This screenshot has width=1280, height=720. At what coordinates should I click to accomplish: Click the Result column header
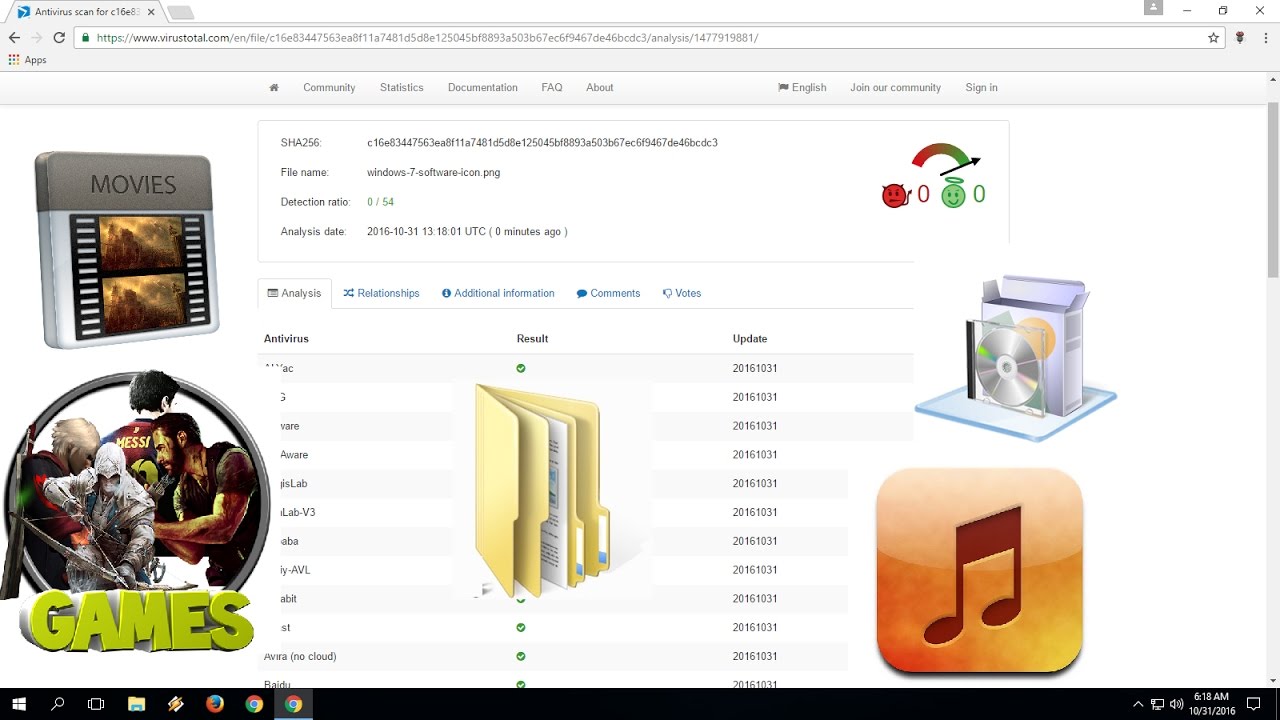(532, 339)
